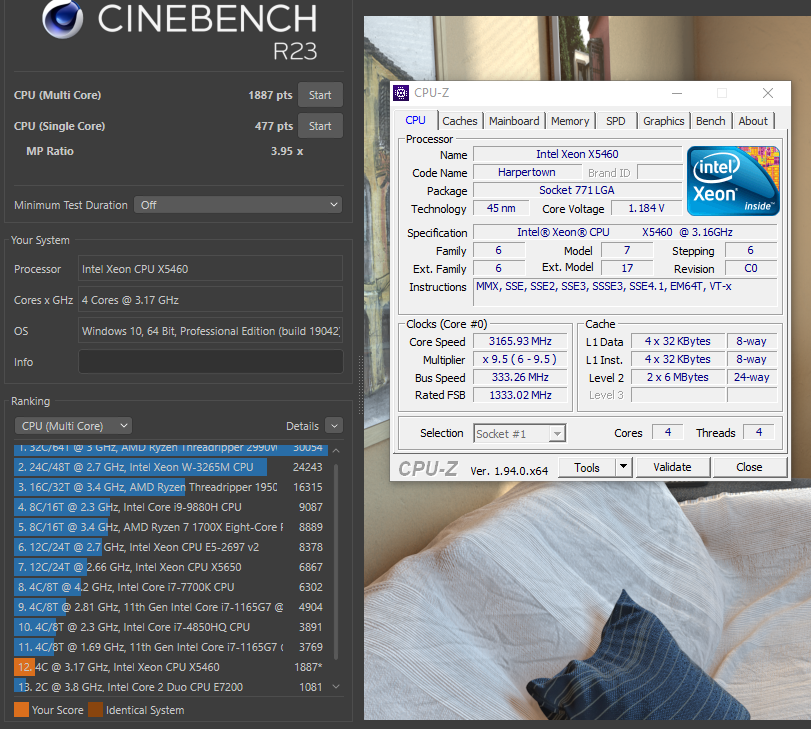Viewport: 811px width, 729px height.
Task: Open the Minimum Test Duration dropdown
Action: point(238,205)
